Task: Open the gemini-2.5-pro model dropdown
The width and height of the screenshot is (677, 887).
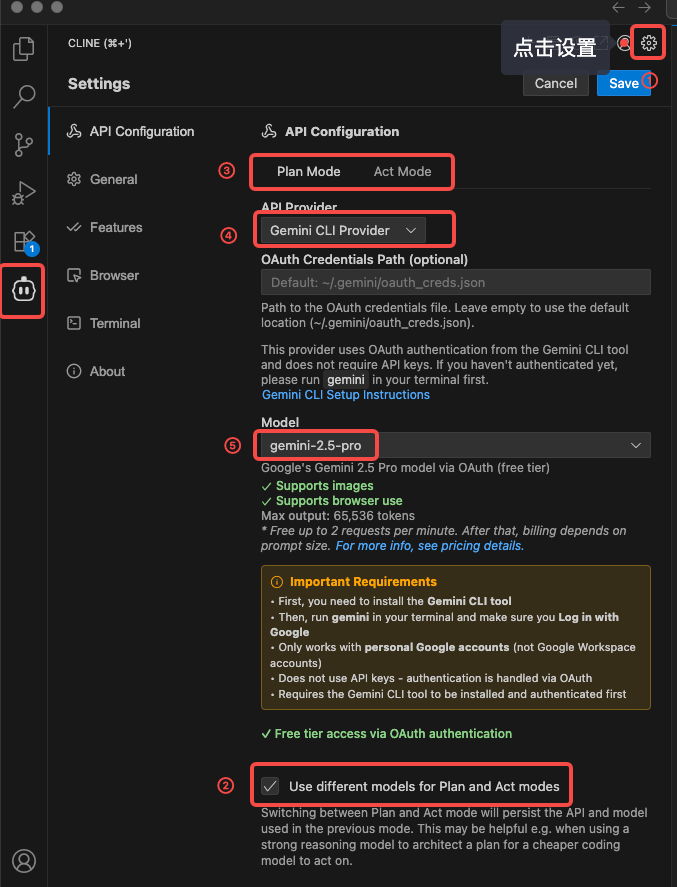Action: 455,445
